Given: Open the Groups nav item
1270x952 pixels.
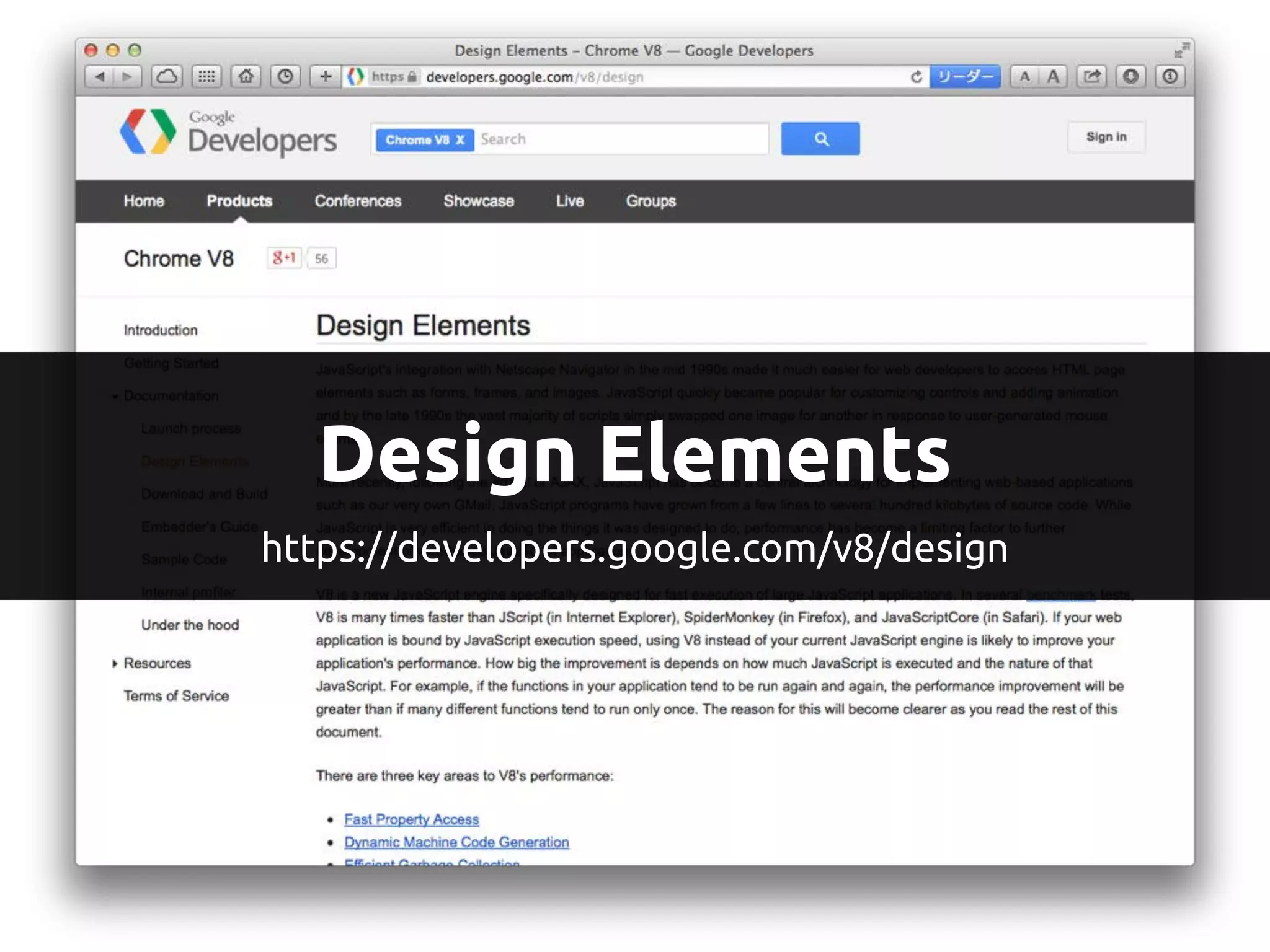Looking at the screenshot, I should [x=651, y=201].
